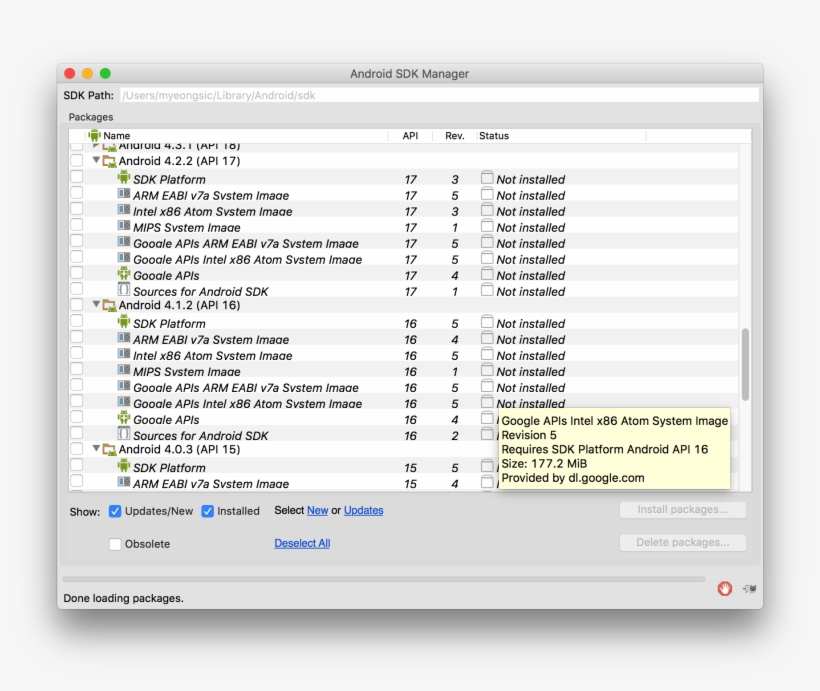The width and height of the screenshot is (820, 691).
Task: Click the API 17 Google APIs robot icon
Action: pyautogui.click(x=123, y=274)
